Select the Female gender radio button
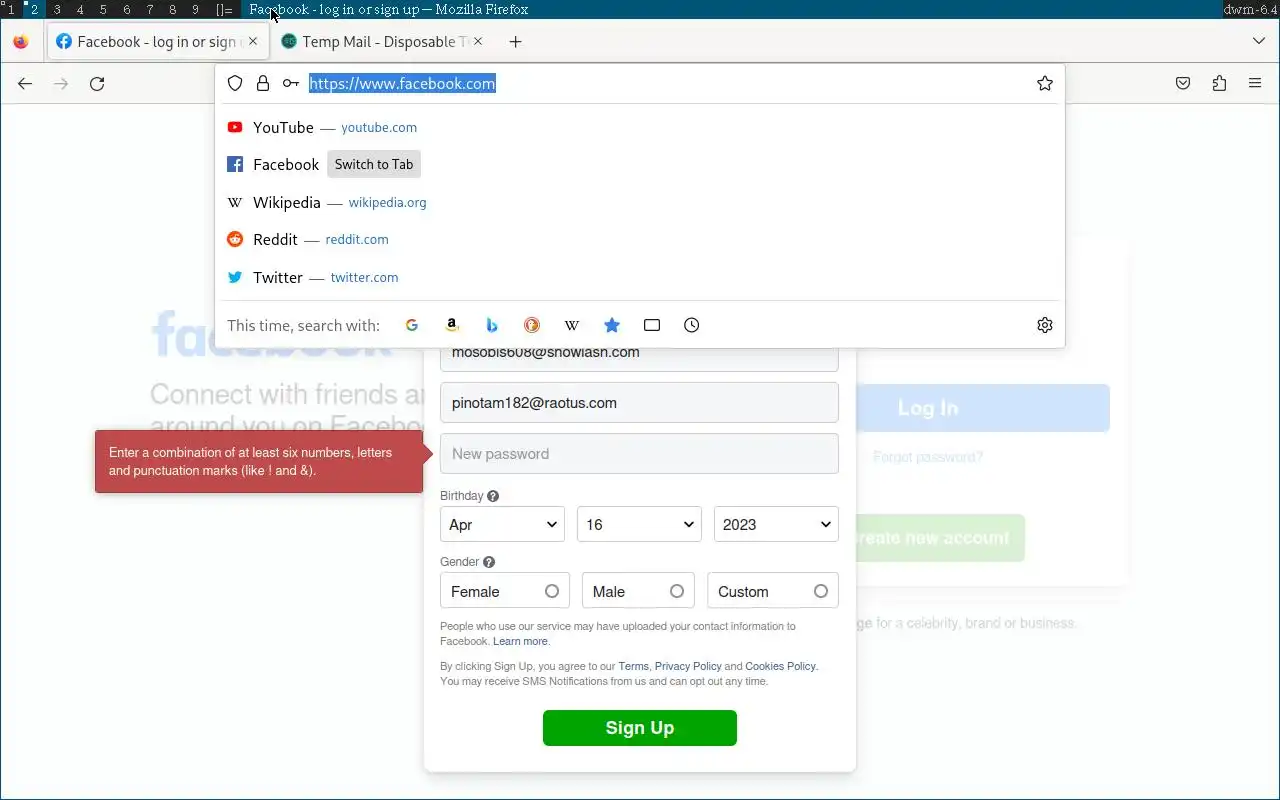 552,591
